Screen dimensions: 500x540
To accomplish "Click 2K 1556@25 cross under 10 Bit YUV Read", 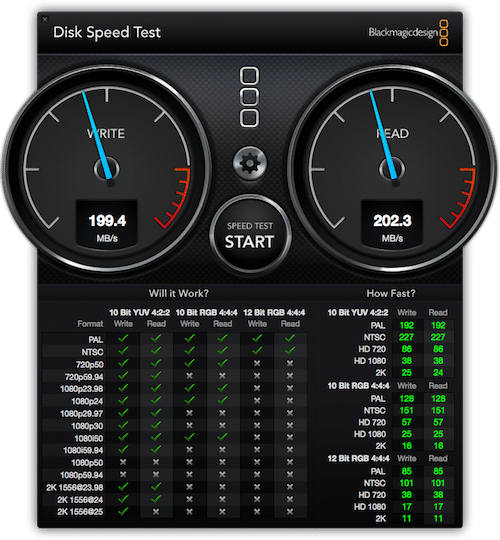I will 156,512.
